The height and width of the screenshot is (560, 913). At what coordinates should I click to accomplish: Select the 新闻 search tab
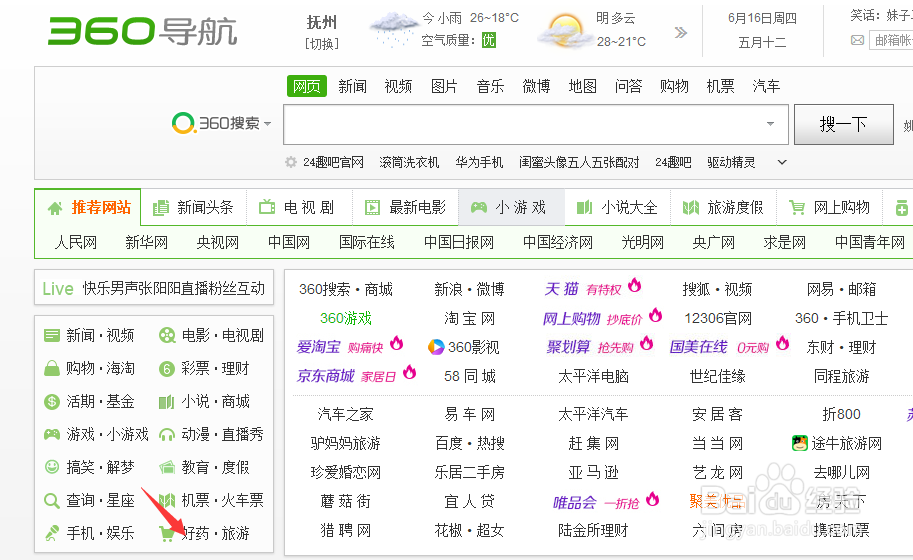[353, 86]
